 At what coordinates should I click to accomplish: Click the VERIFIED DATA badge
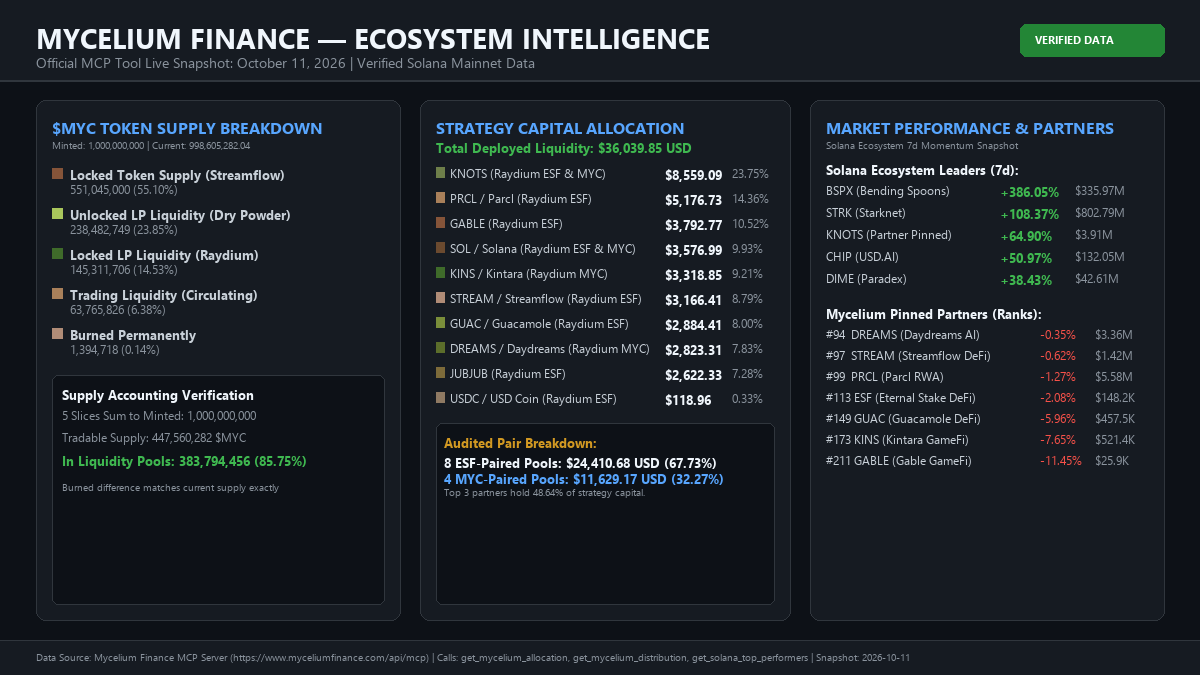[x=1092, y=40]
